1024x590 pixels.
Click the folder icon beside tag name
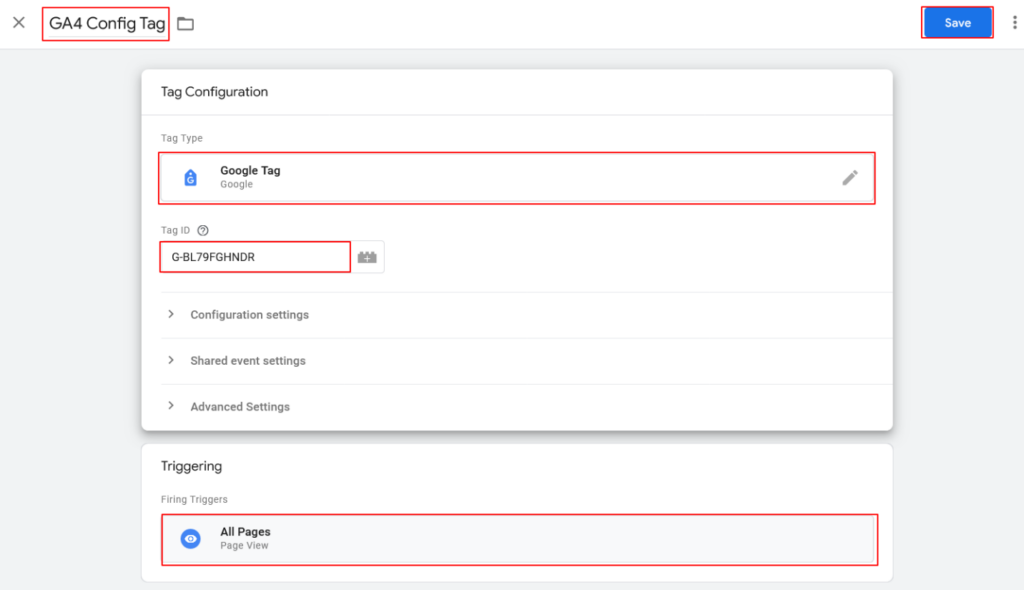pos(185,24)
